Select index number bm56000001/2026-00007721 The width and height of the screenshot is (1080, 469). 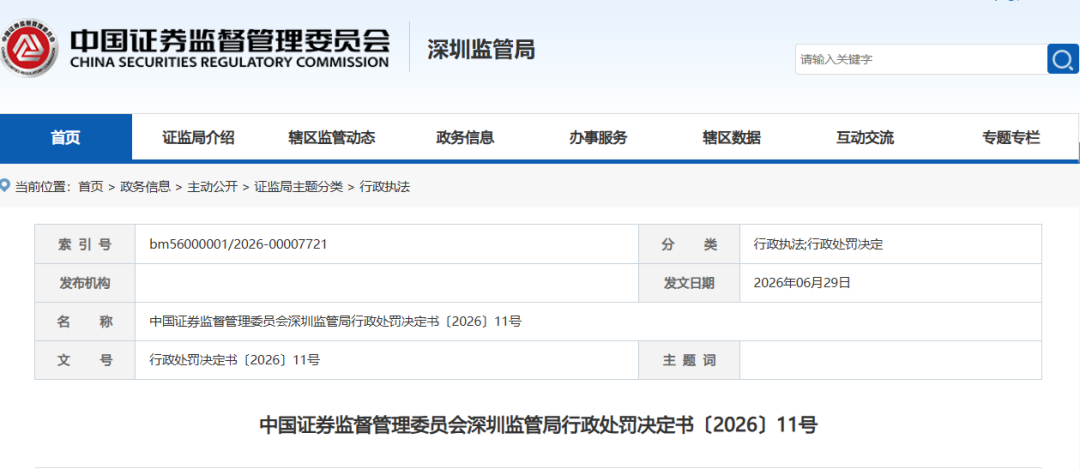click(238, 244)
